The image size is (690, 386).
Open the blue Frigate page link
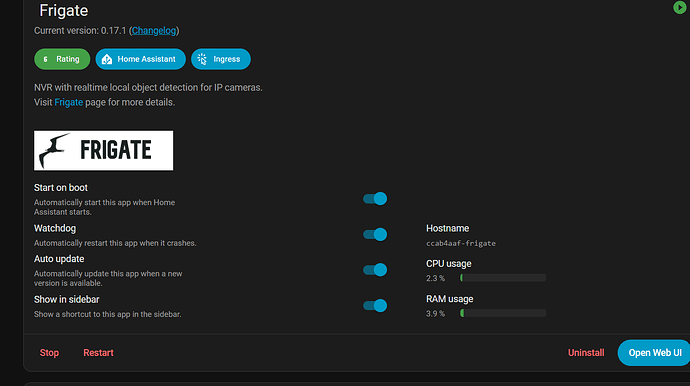[x=69, y=102]
